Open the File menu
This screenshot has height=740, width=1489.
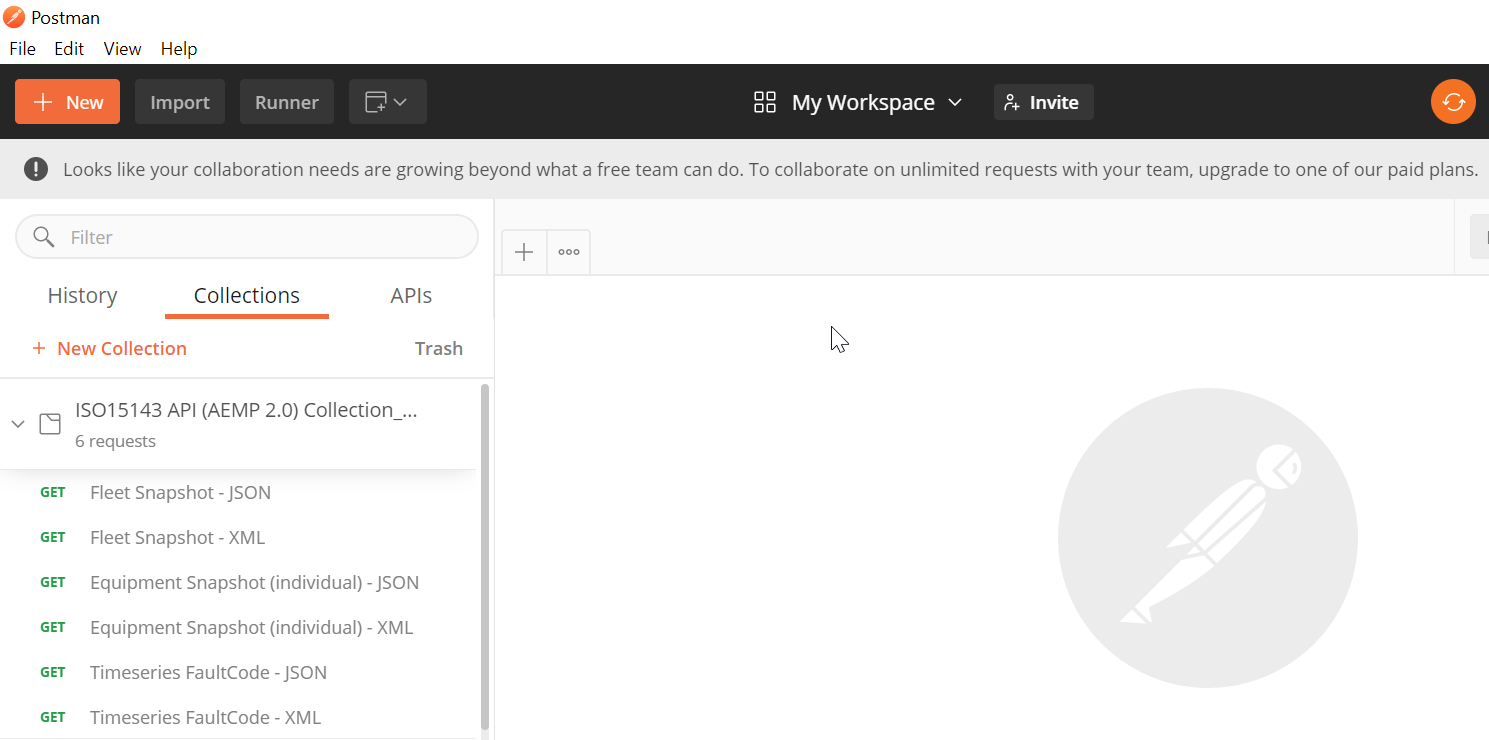point(22,49)
